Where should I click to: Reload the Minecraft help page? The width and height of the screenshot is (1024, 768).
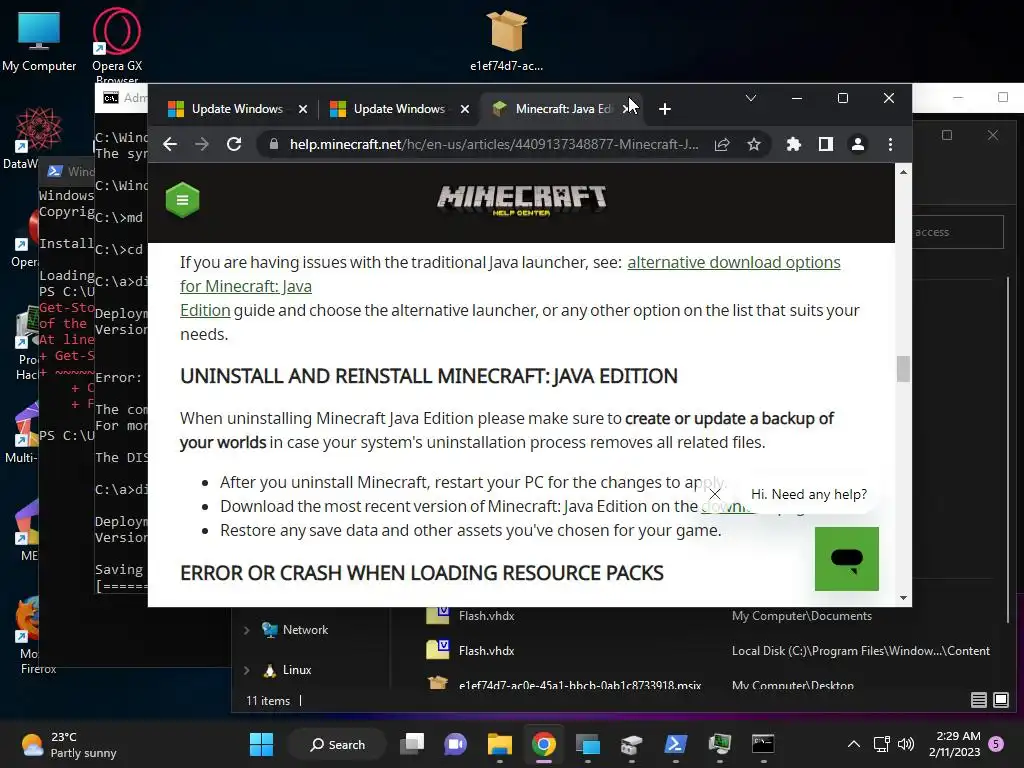(234, 144)
